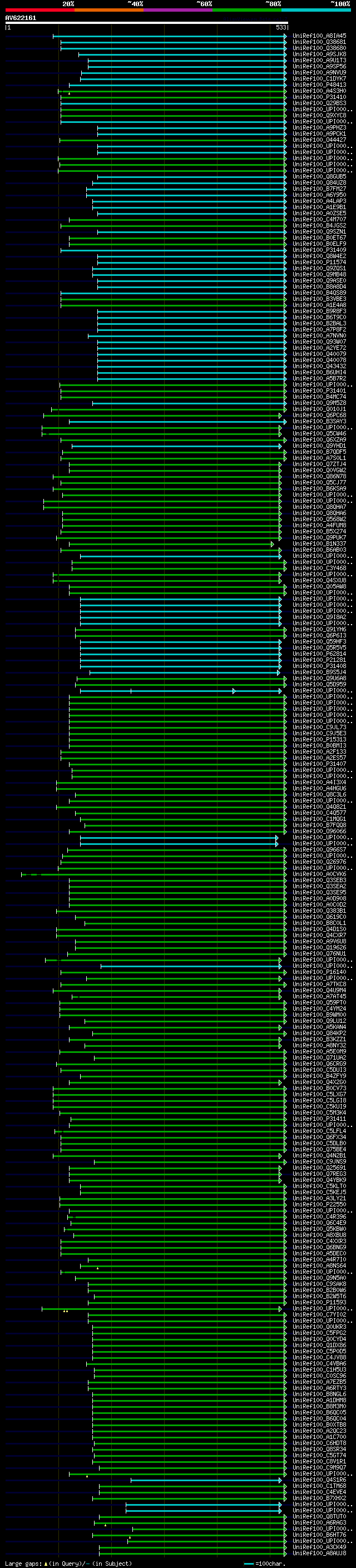This screenshot has height=1568, width=356.
Task: Select UniRef100_P31407 entry
Action: (319, 764)
